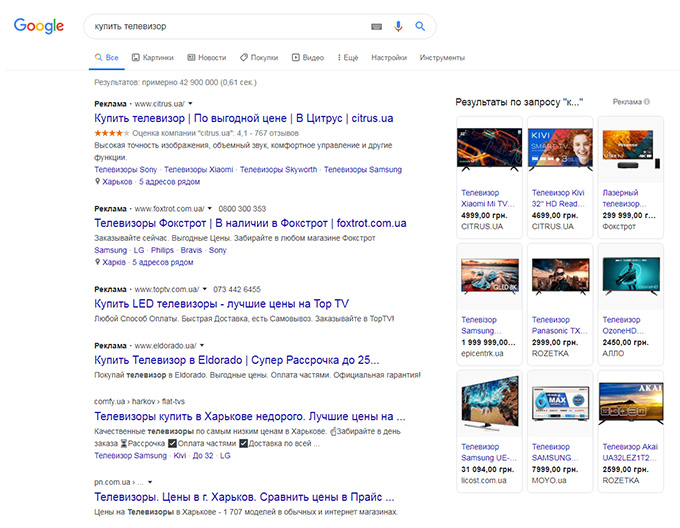Click the 299 999,00 price
The image size is (680, 528).
click(x=629, y=215)
